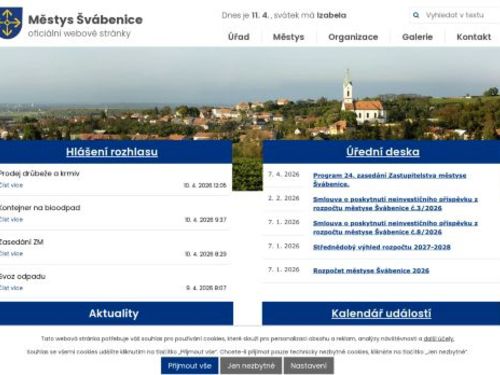The width and height of the screenshot is (500, 375).
Task: Click Číst více under Prodej drůbeže
Action: point(11,185)
